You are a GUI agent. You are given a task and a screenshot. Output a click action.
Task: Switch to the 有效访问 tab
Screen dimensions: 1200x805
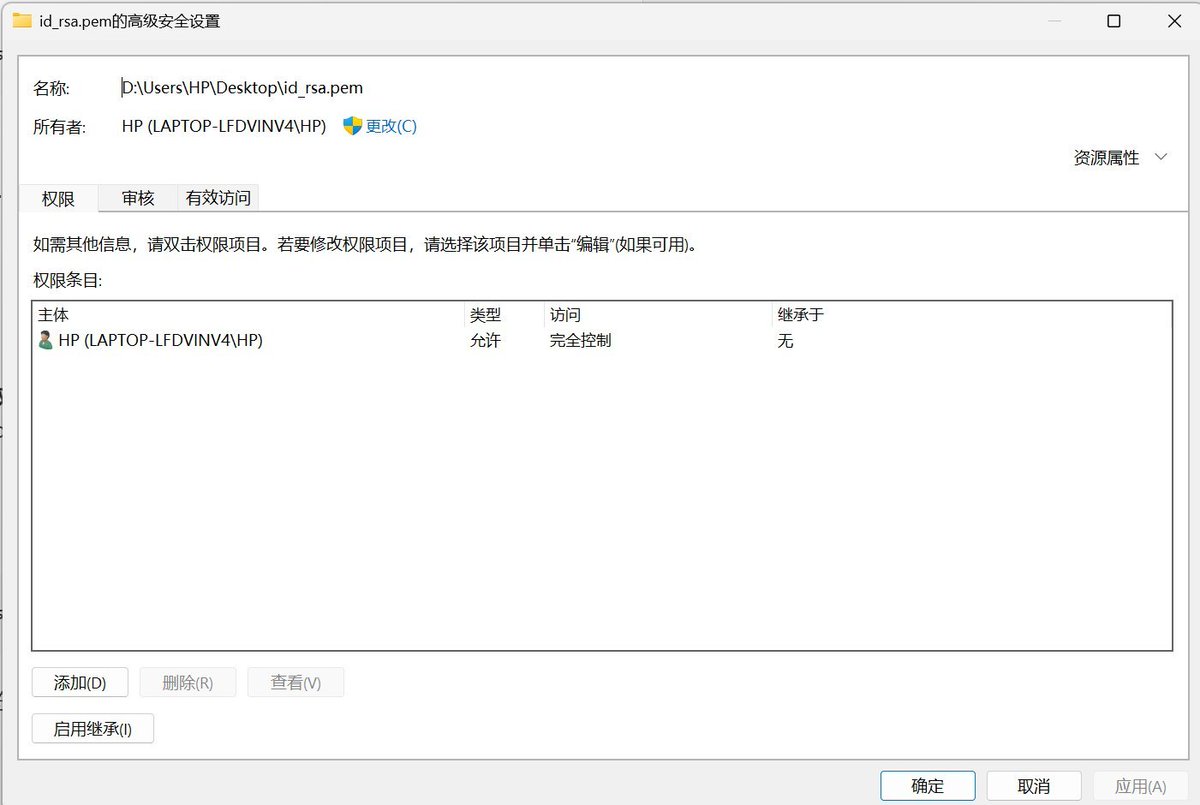[x=218, y=198]
